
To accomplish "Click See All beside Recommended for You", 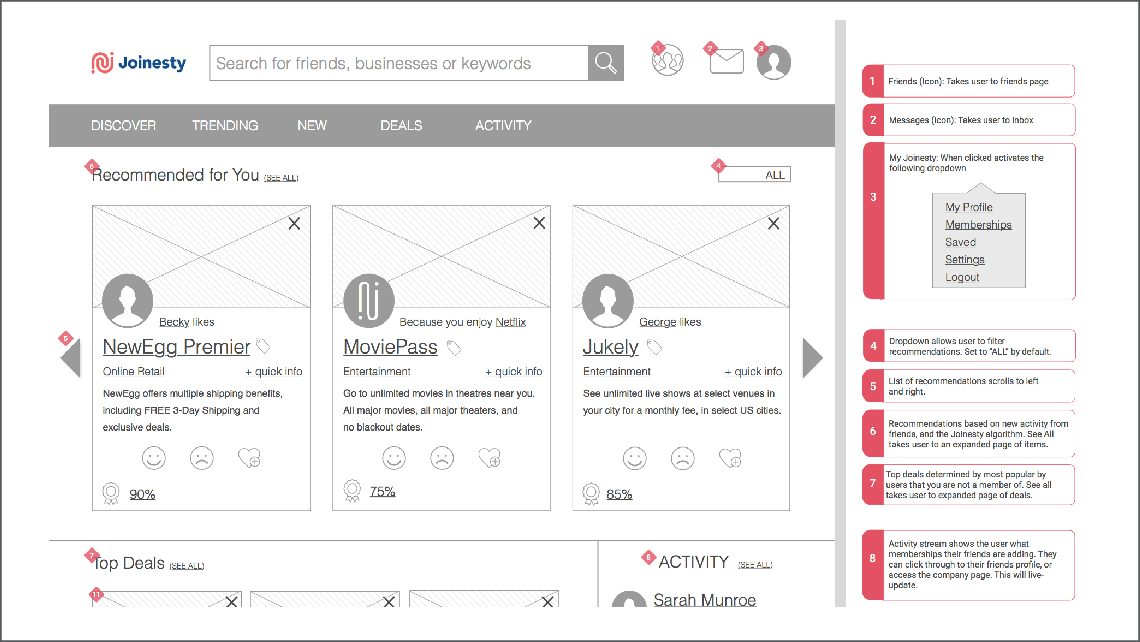I will click(x=281, y=177).
